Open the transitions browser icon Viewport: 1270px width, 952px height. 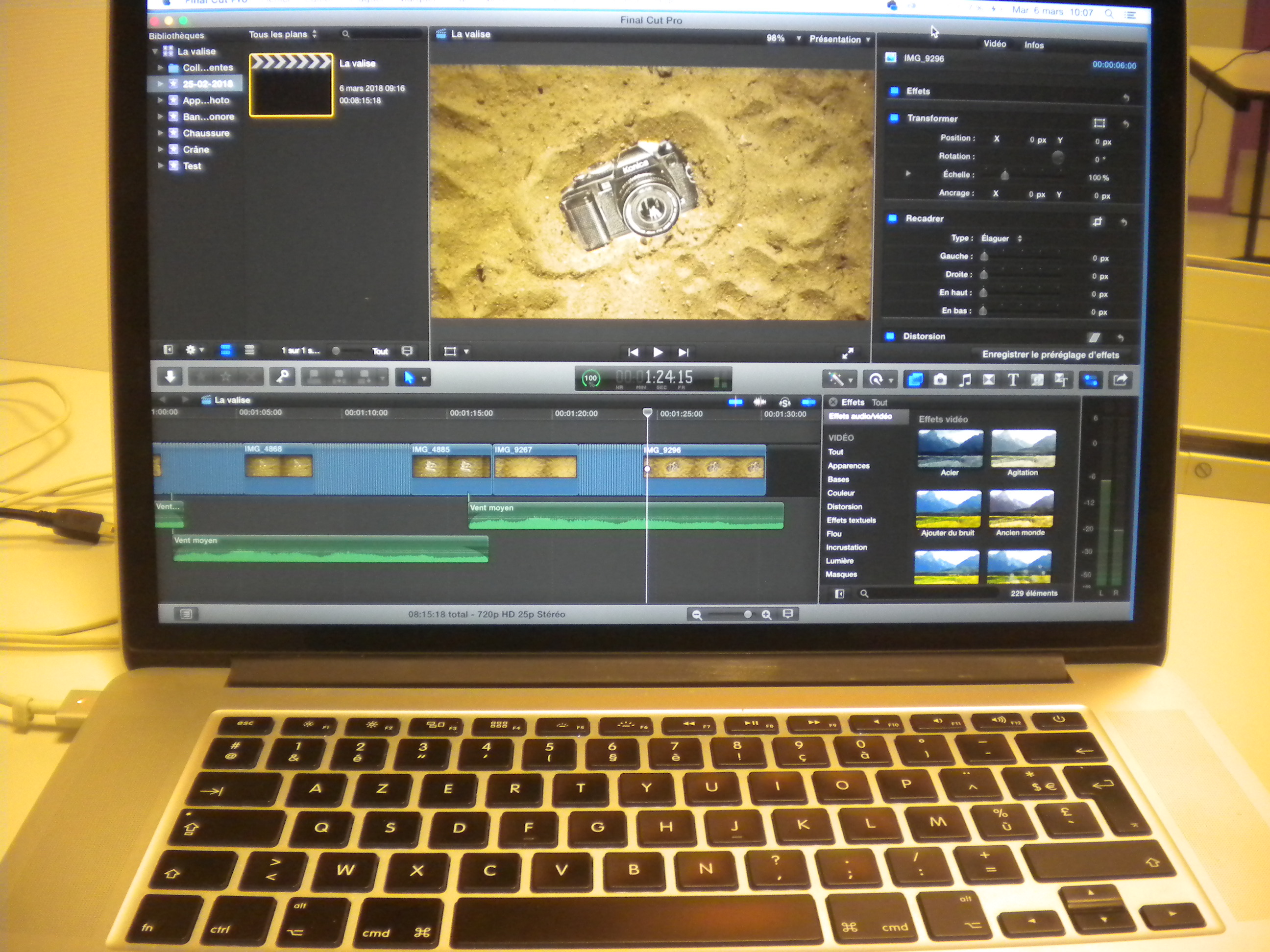tap(989, 380)
